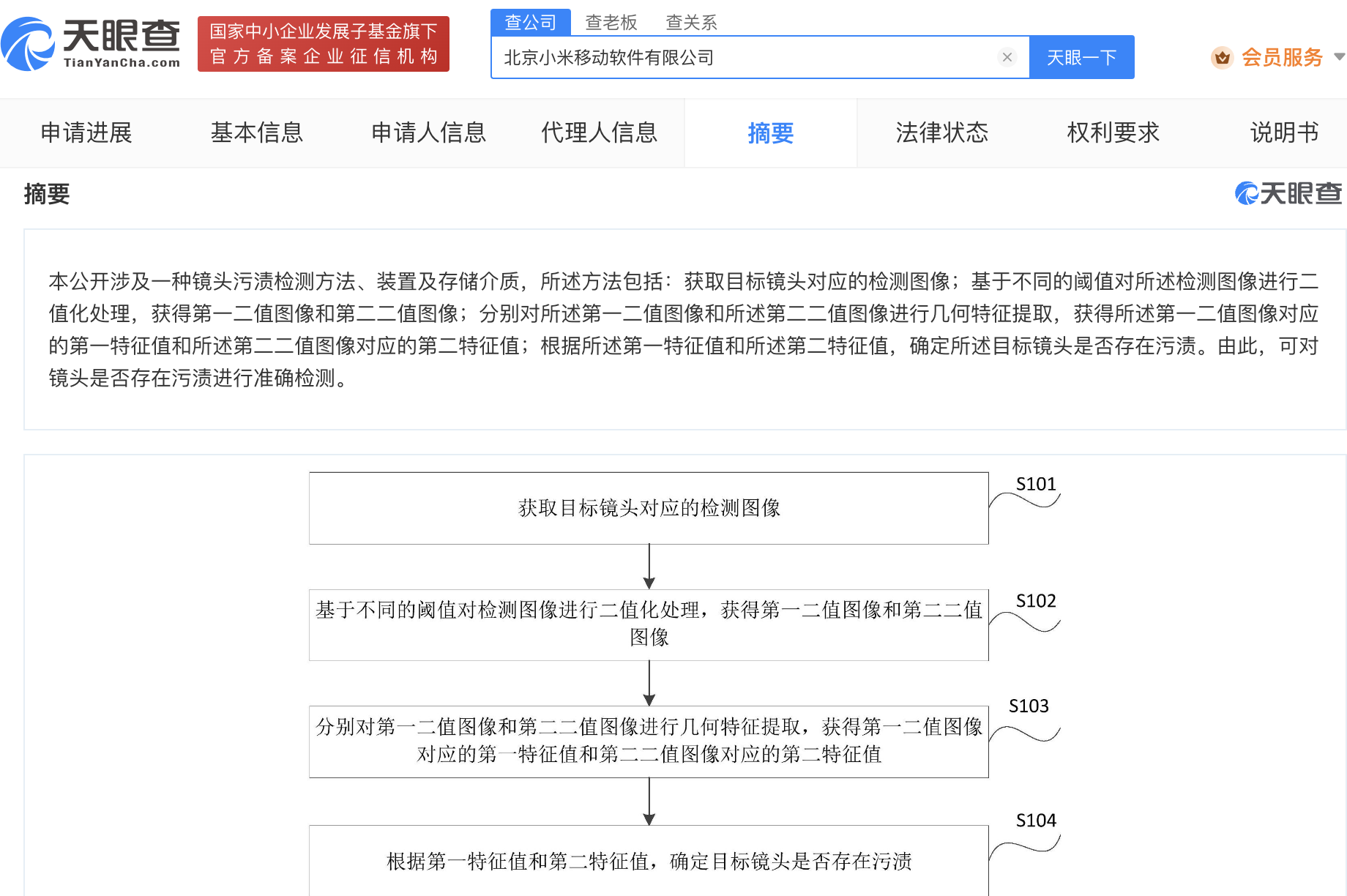Image resolution: width=1347 pixels, height=896 pixels.
Task: Click flowchart box 分别对第一二值图像 S103
Action: tap(649, 742)
